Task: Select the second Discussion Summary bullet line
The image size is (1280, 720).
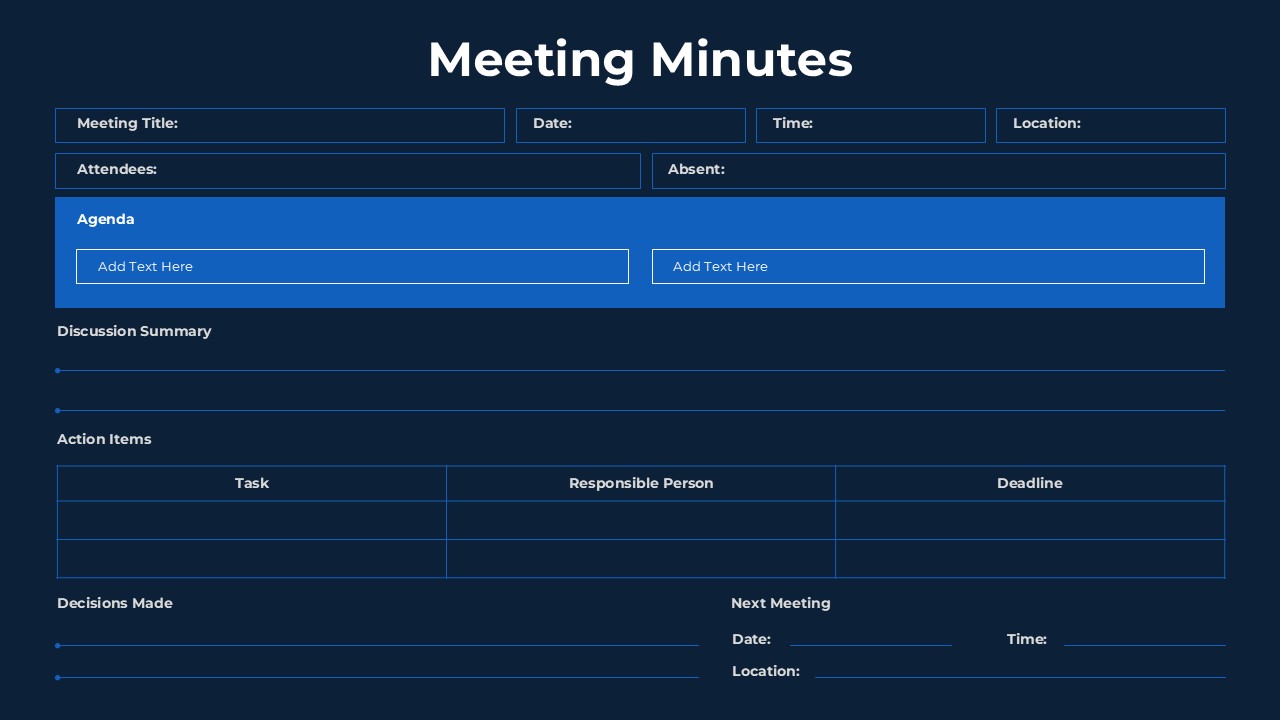Action: (x=640, y=410)
